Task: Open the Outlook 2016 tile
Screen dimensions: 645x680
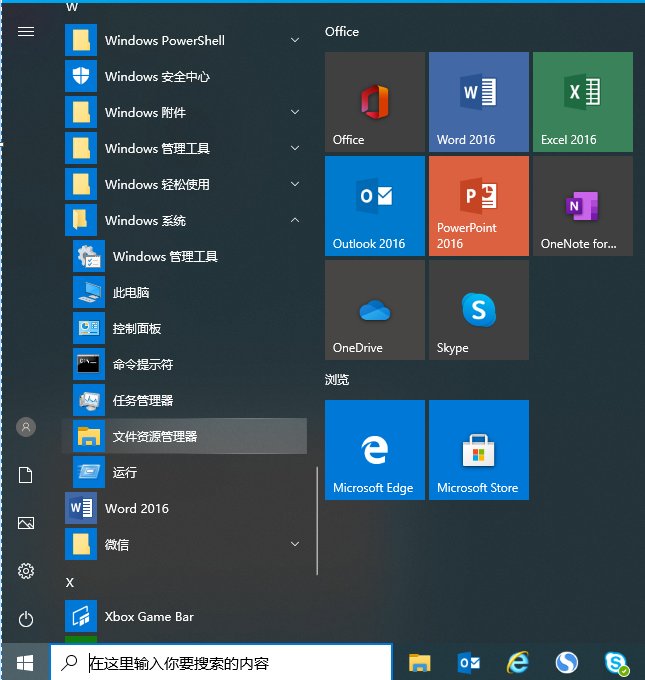Action: click(374, 205)
